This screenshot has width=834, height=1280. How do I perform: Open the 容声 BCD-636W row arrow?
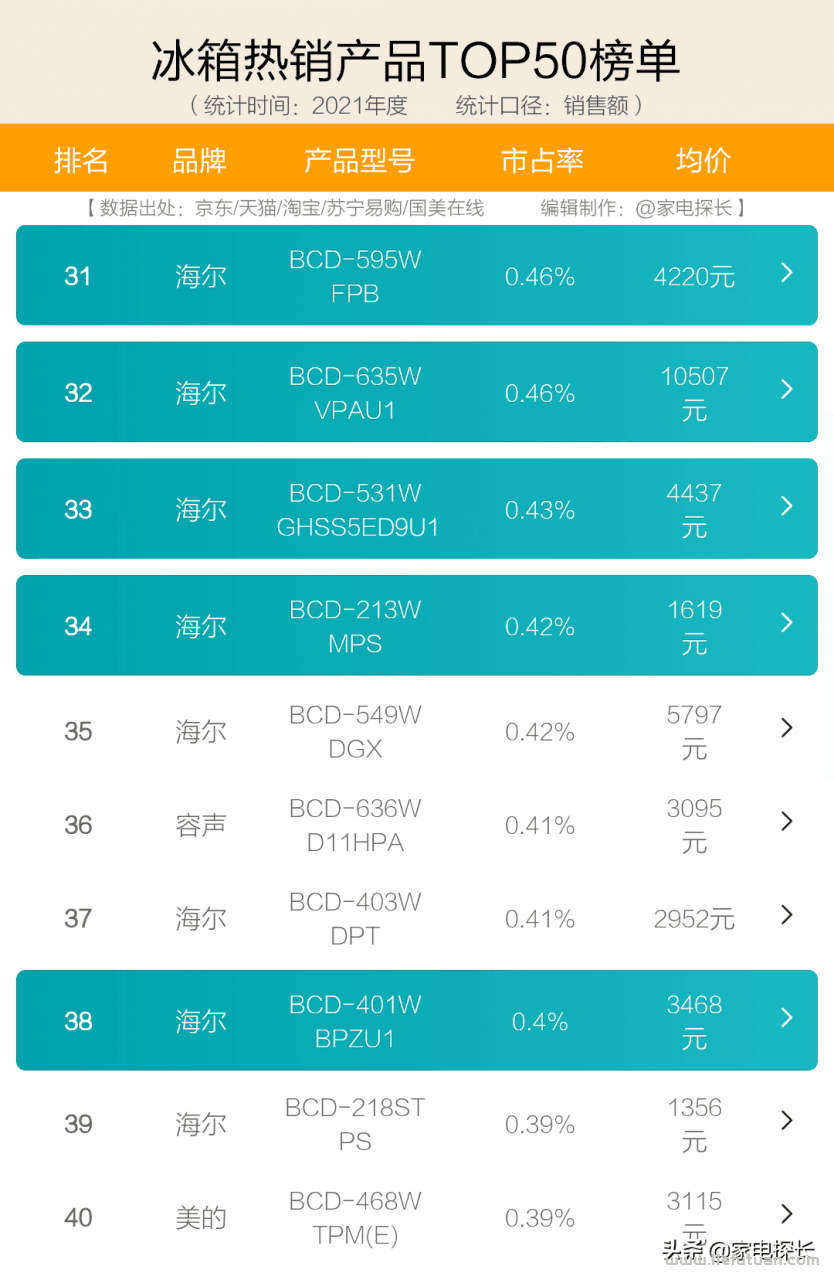[x=787, y=821]
